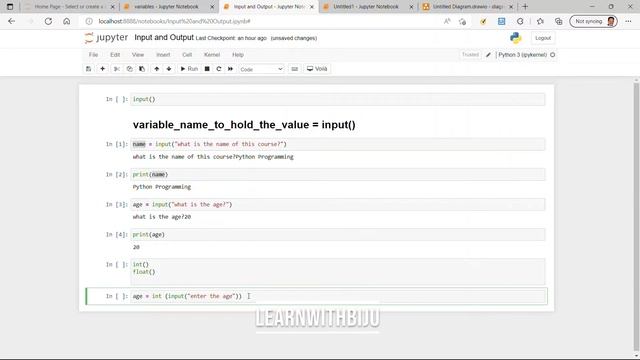This screenshot has width=640, height=360.
Task: Interrupt the kernel with the stop icon
Action: (207, 69)
